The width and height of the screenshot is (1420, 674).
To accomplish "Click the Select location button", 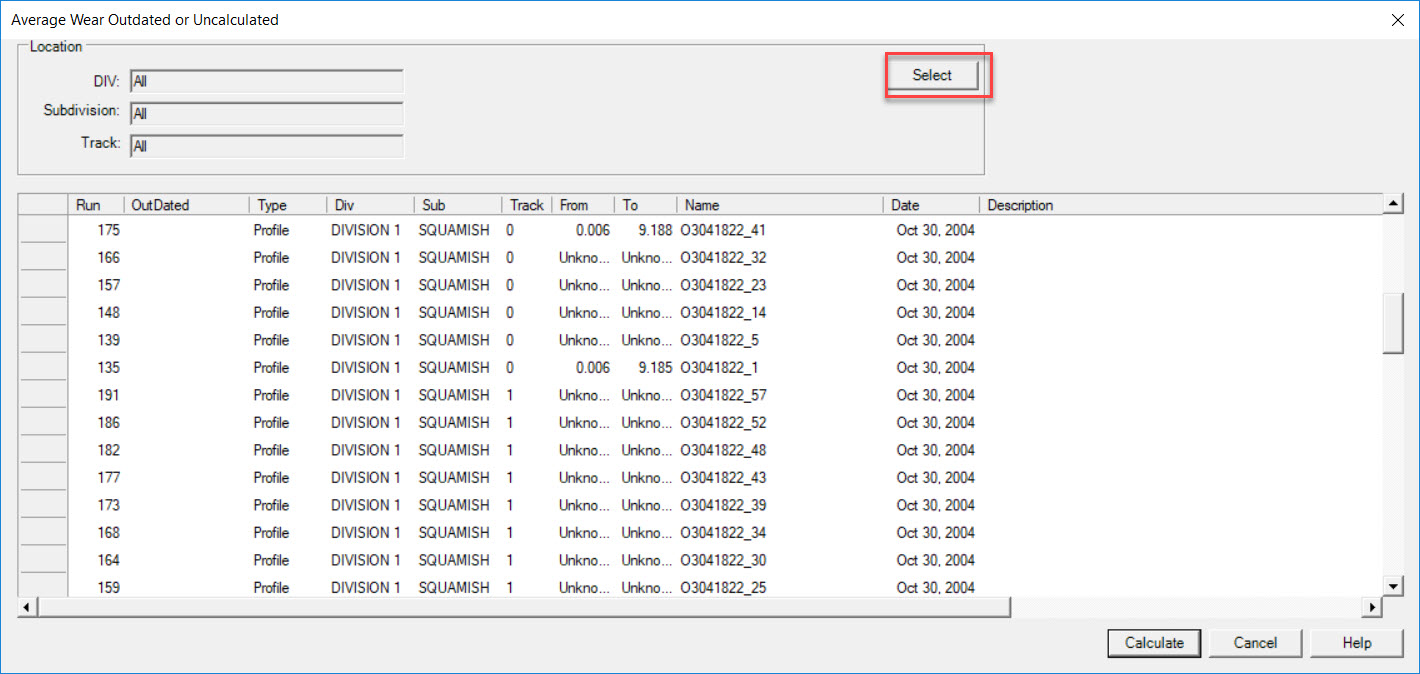I will [x=932, y=75].
